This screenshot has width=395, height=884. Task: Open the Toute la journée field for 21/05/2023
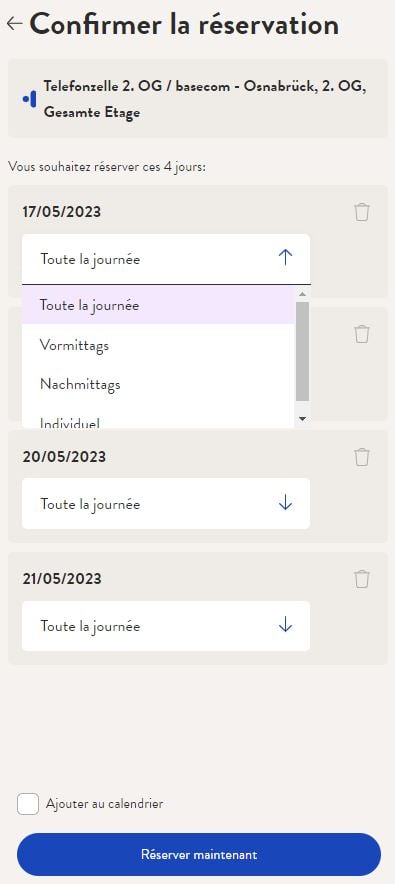tap(166, 626)
